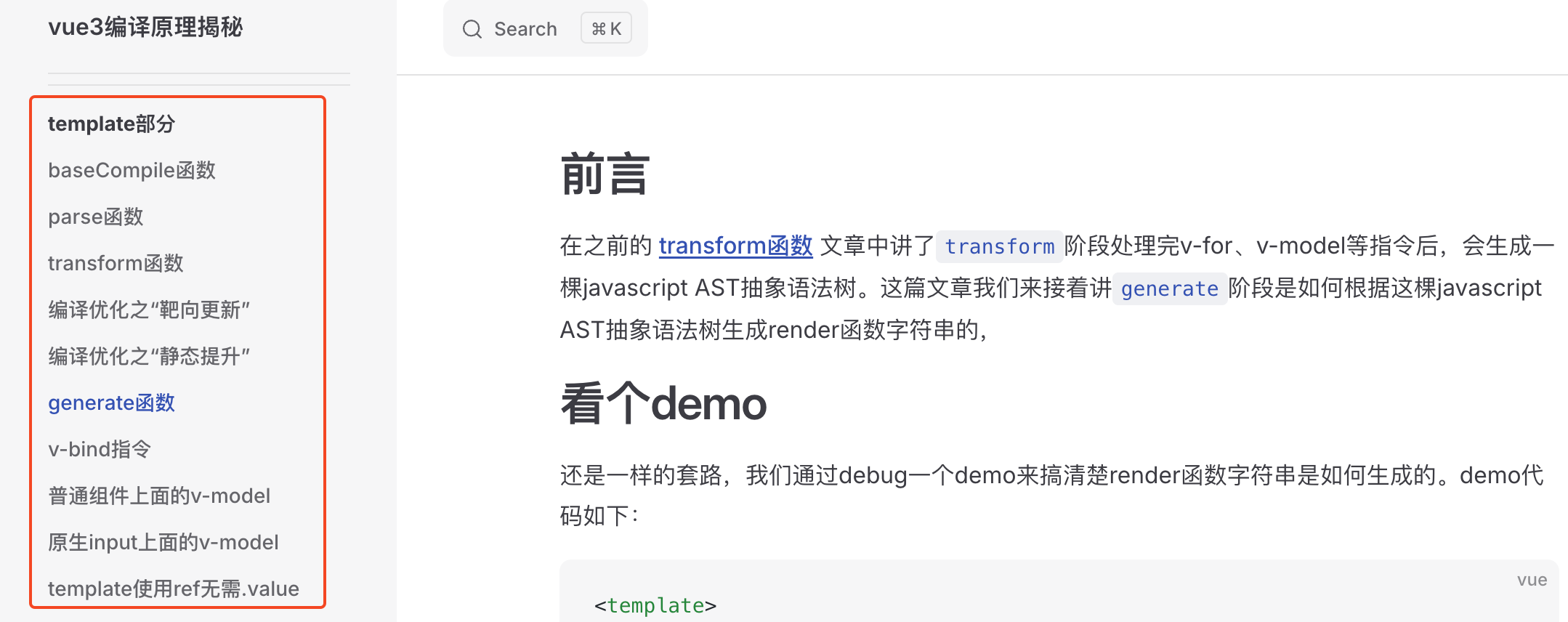Select the active generate函数 sidebar item

coord(111,403)
